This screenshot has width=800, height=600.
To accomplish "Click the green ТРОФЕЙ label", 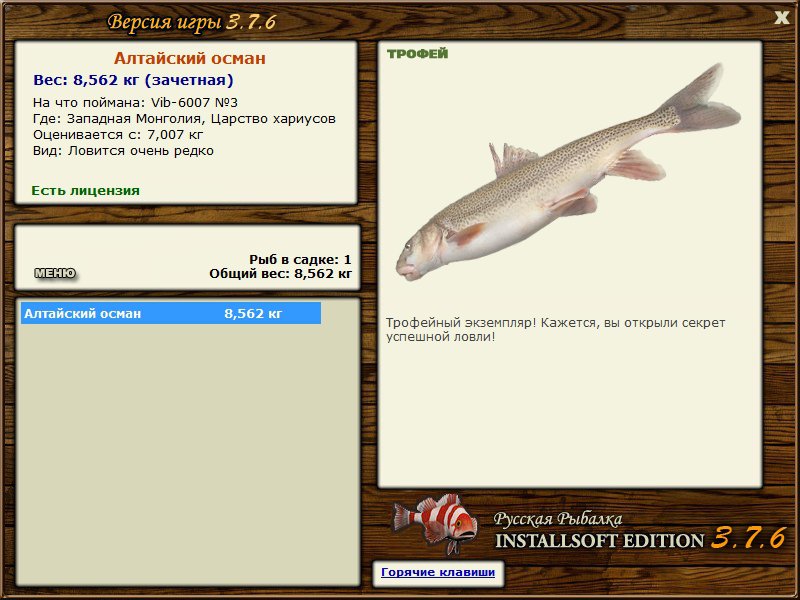I will coord(417,54).
